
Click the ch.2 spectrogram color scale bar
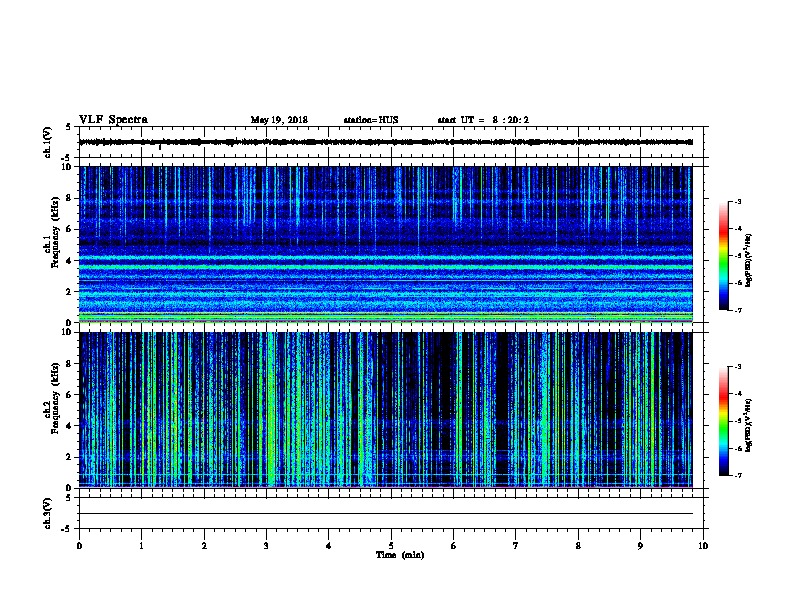click(724, 421)
